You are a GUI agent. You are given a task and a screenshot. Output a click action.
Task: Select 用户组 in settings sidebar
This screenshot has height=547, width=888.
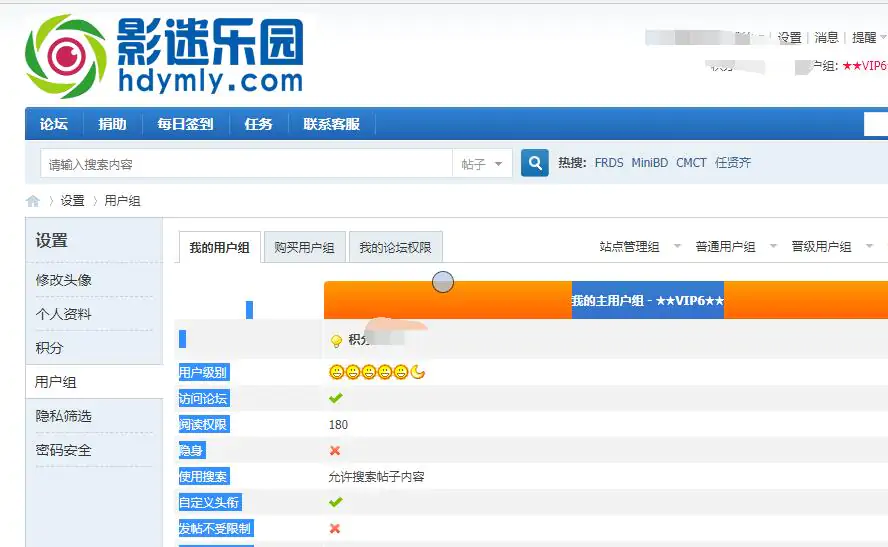(x=56, y=382)
